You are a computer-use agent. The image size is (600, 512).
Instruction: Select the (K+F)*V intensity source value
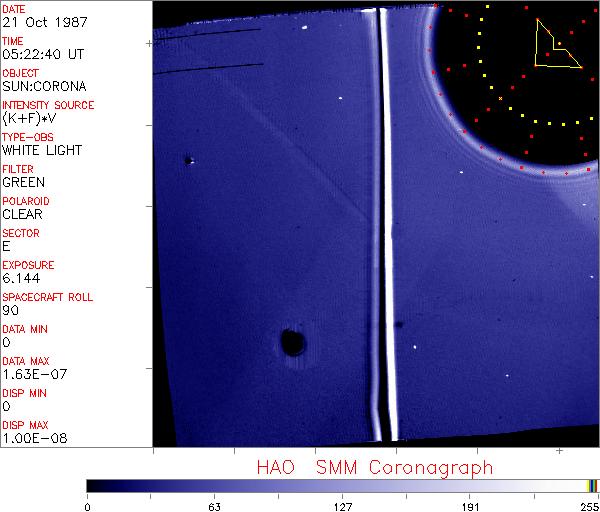[x=27, y=119]
